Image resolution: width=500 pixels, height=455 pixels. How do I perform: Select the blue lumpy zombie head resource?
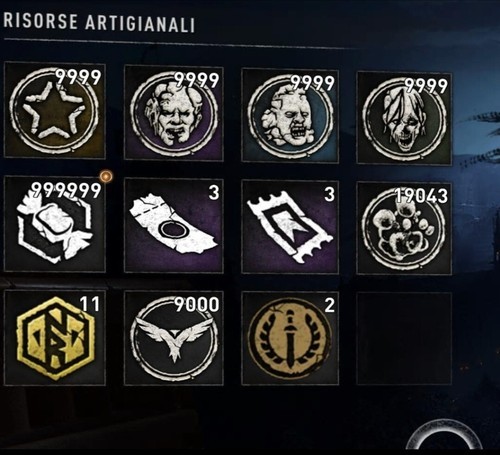290,115
